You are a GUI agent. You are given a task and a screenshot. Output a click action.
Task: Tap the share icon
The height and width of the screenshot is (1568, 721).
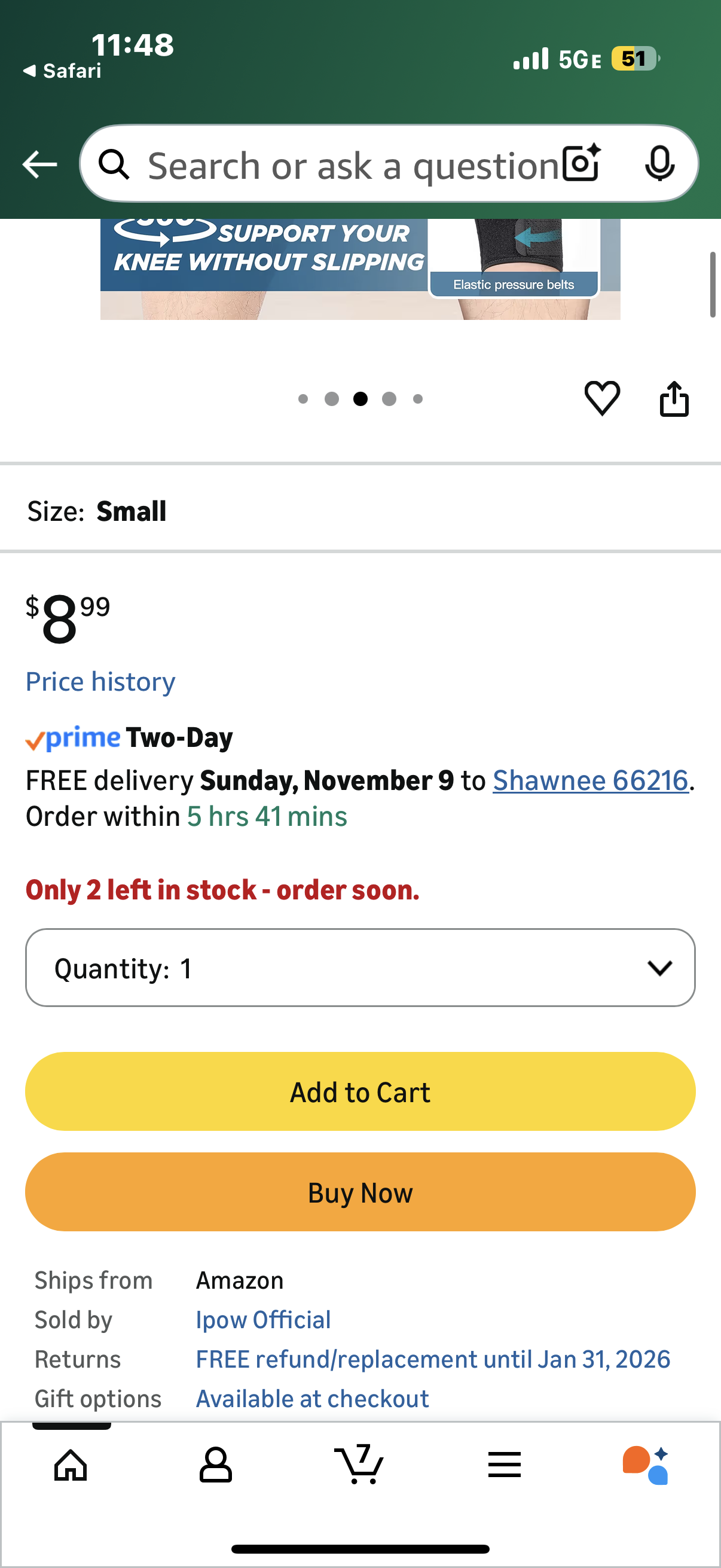coord(674,399)
